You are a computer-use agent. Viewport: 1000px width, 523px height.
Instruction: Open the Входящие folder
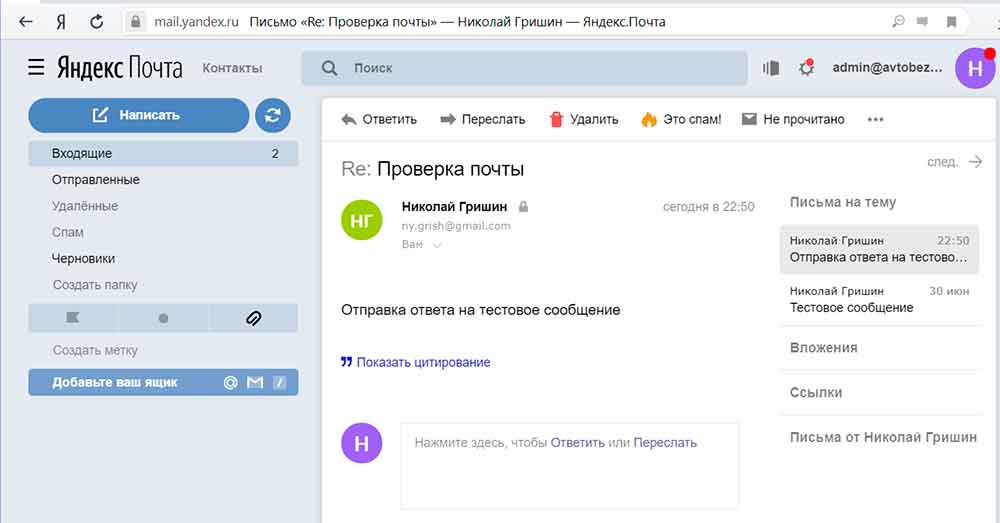(163, 153)
